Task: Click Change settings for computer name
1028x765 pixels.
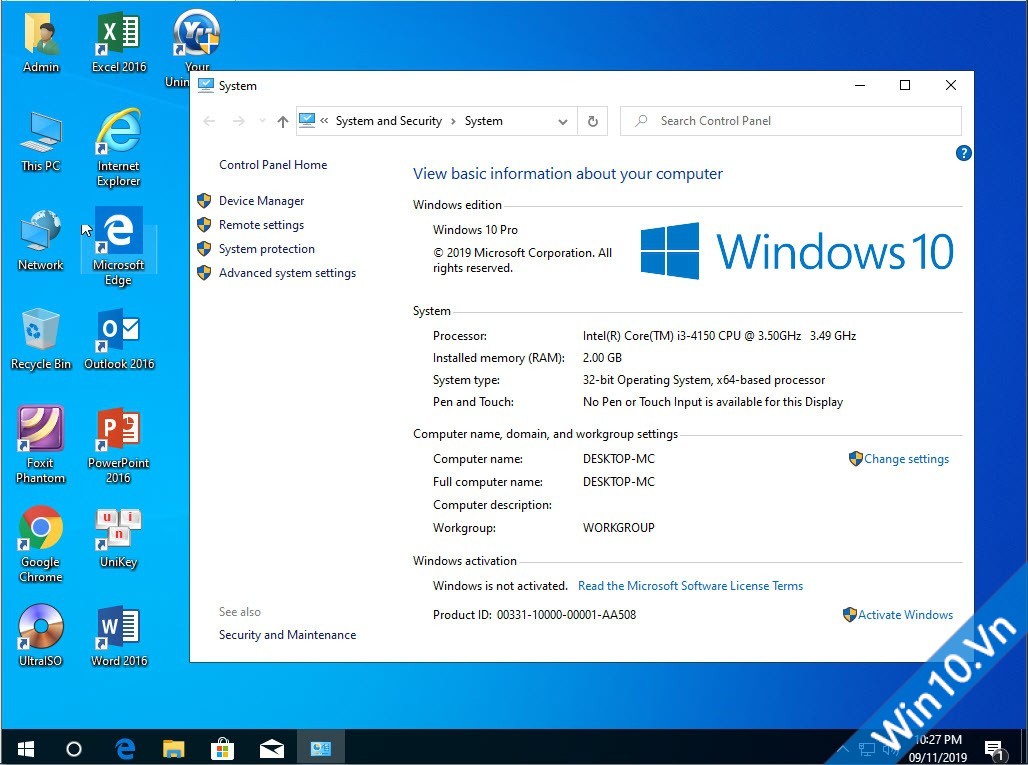Action: tap(906, 459)
